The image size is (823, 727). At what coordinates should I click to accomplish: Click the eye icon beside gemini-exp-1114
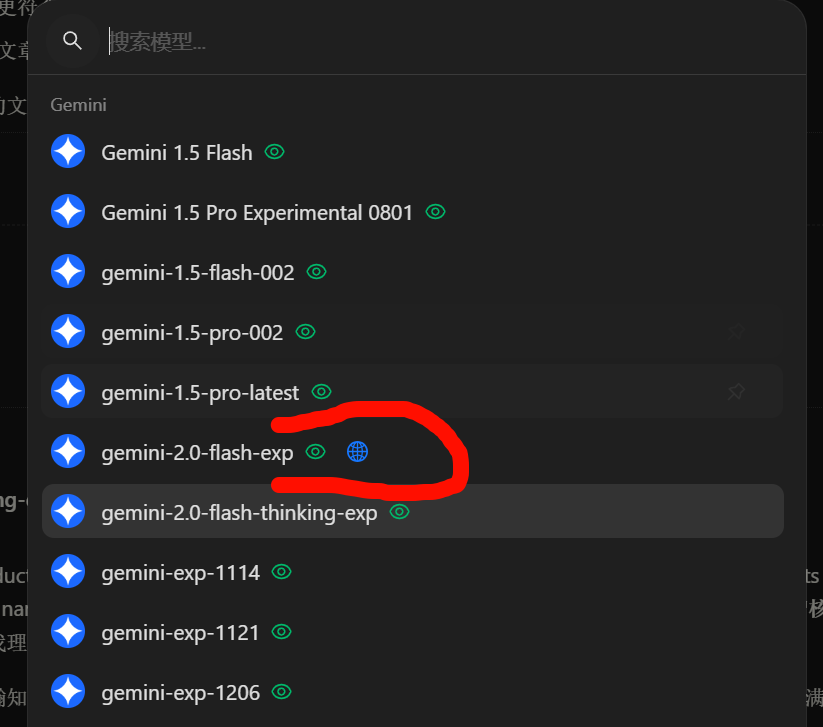pyautogui.click(x=281, y=572)
